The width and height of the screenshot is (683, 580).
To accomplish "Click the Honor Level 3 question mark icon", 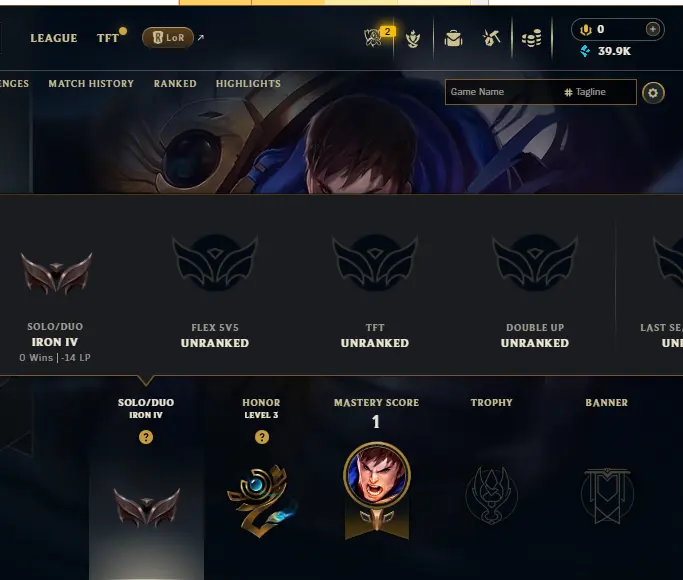I will 262,437.
